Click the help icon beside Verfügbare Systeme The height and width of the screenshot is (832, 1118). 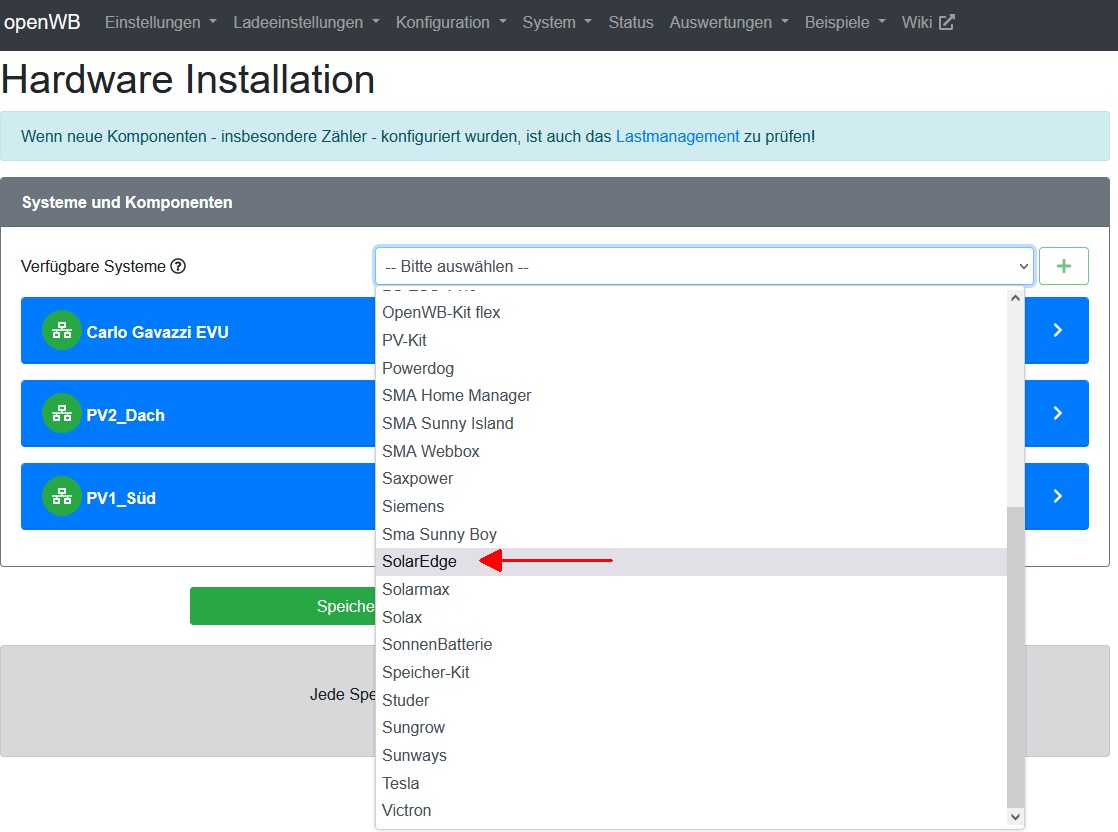coord(178,266)
